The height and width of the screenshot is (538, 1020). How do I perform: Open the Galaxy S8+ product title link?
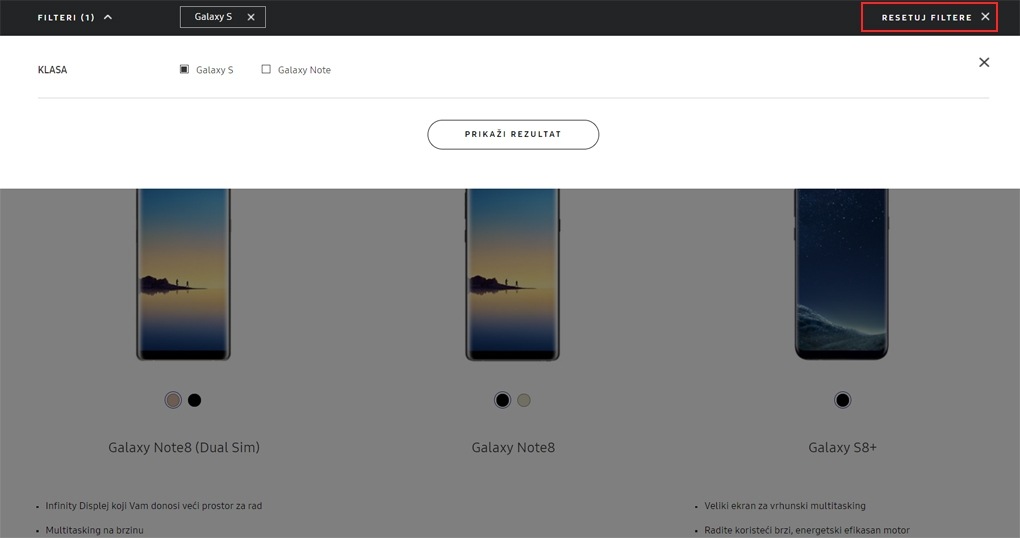842,448
